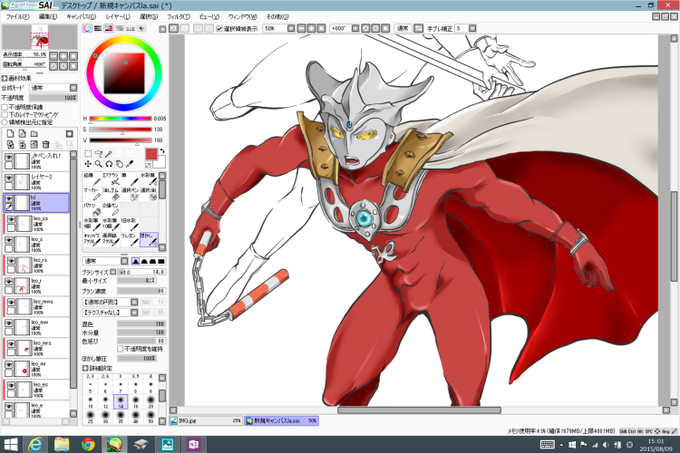Choose the エアブラシ airbrush tool
The width and height of the screenshot is (680, 453).
[111, 179]
